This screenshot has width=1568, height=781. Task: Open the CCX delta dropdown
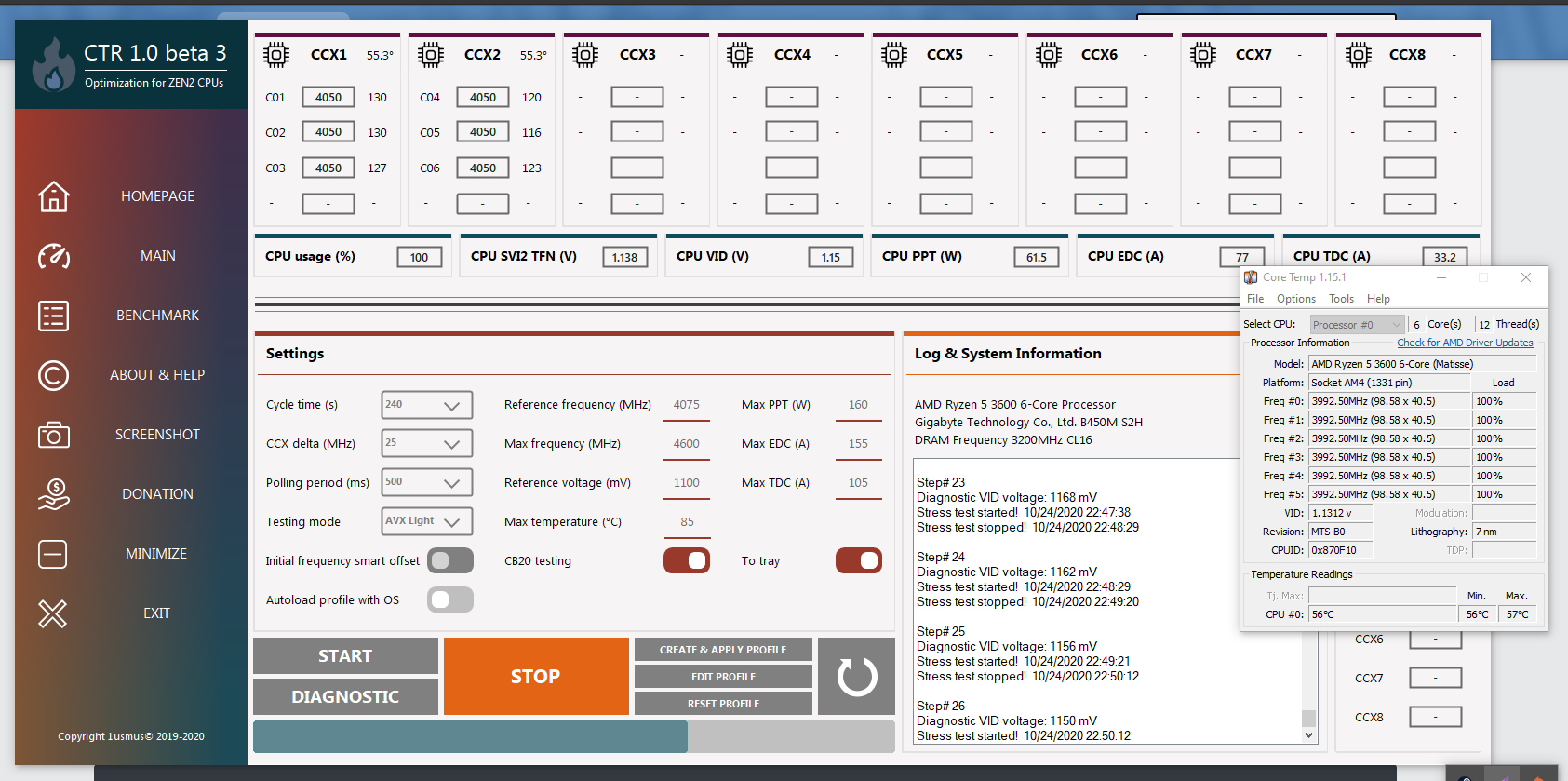427,444
